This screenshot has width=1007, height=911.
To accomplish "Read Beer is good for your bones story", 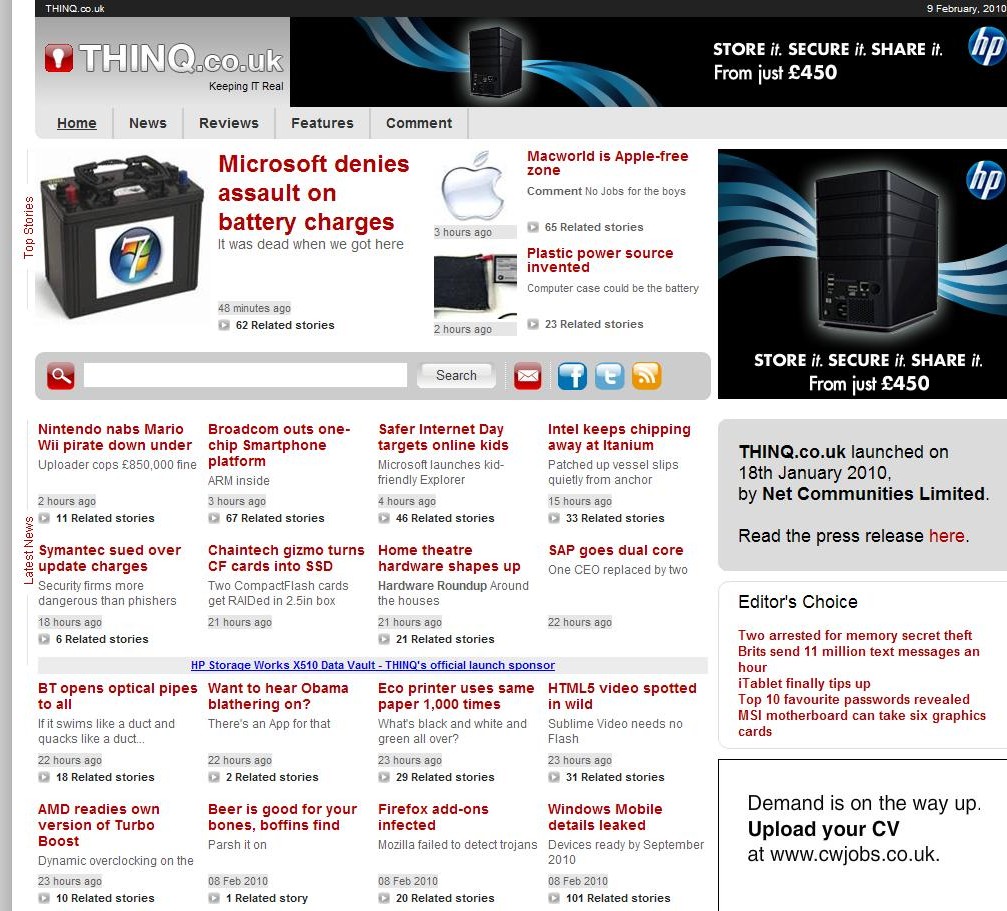I will point(282,817).
